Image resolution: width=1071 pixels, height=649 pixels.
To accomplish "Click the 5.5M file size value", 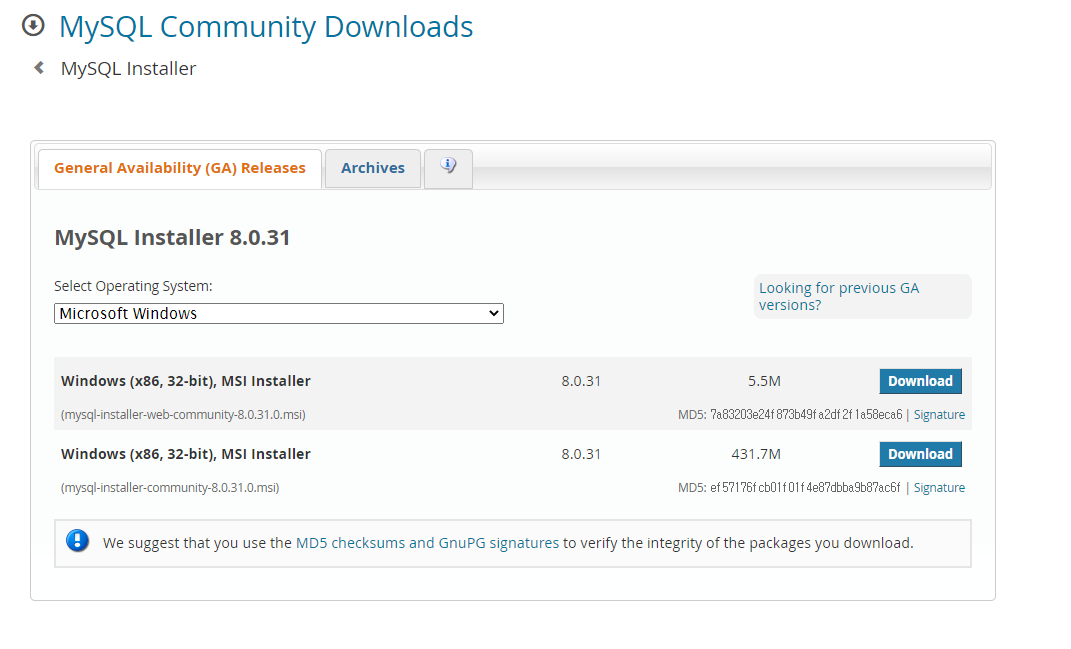I will pyautogui.click(x=764, y=381).
